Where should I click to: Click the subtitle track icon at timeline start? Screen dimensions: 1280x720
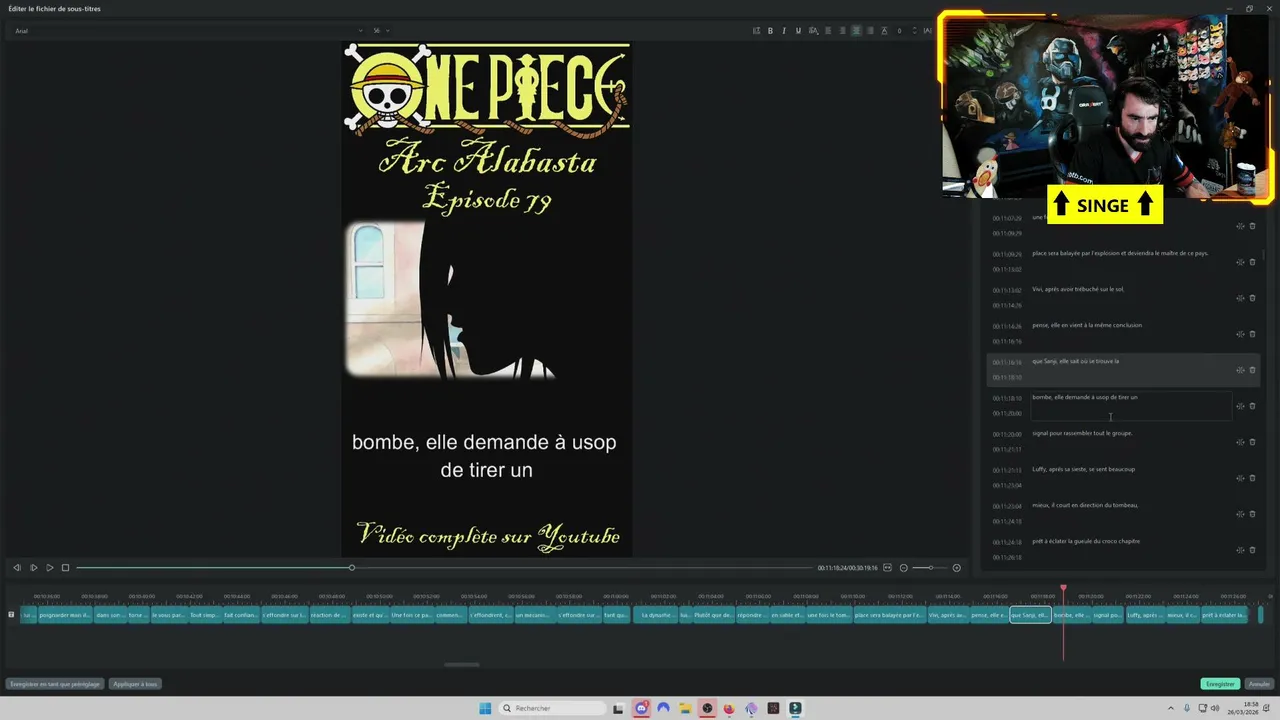(11, 615)
